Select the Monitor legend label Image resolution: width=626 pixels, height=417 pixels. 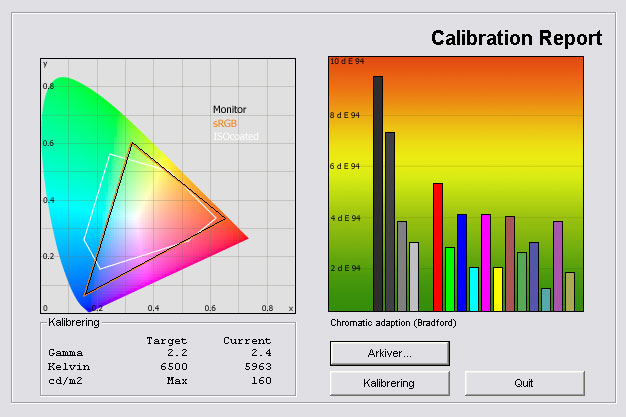(229, 110)
